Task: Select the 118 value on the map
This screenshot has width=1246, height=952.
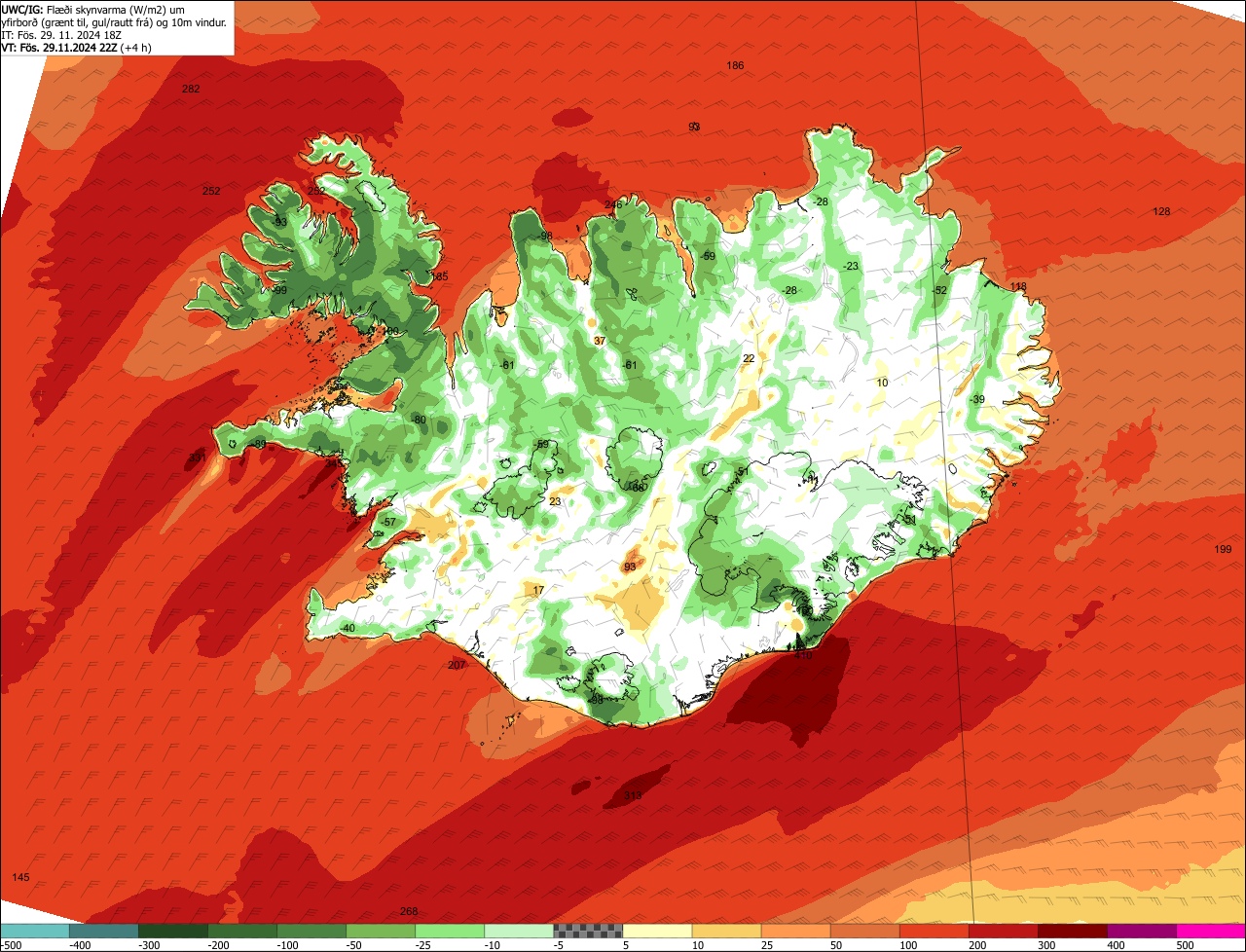Action: coord(1018,286)
